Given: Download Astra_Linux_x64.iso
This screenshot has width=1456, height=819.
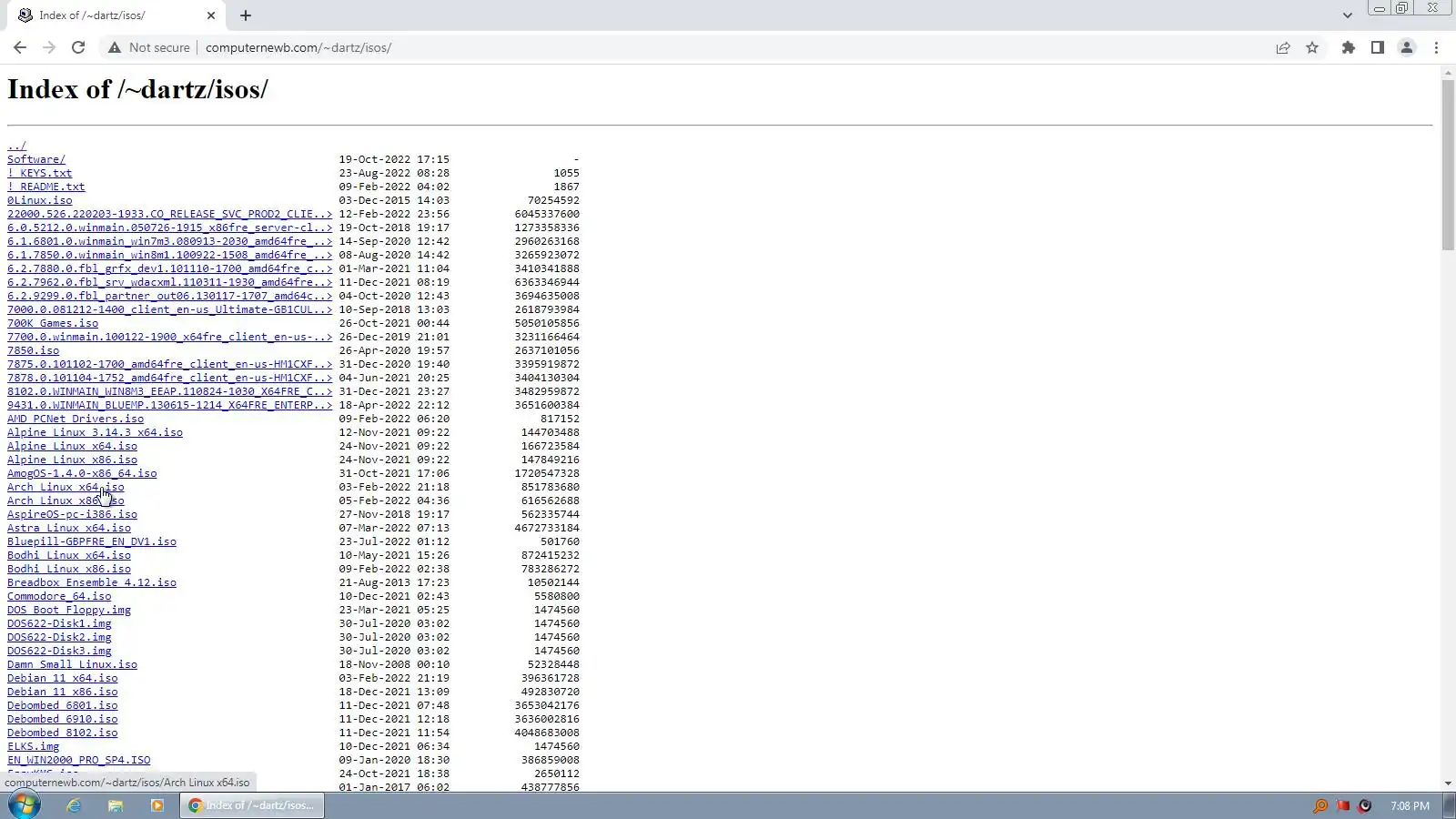Looking at the screenshot, I should click(x=69, y=528).
